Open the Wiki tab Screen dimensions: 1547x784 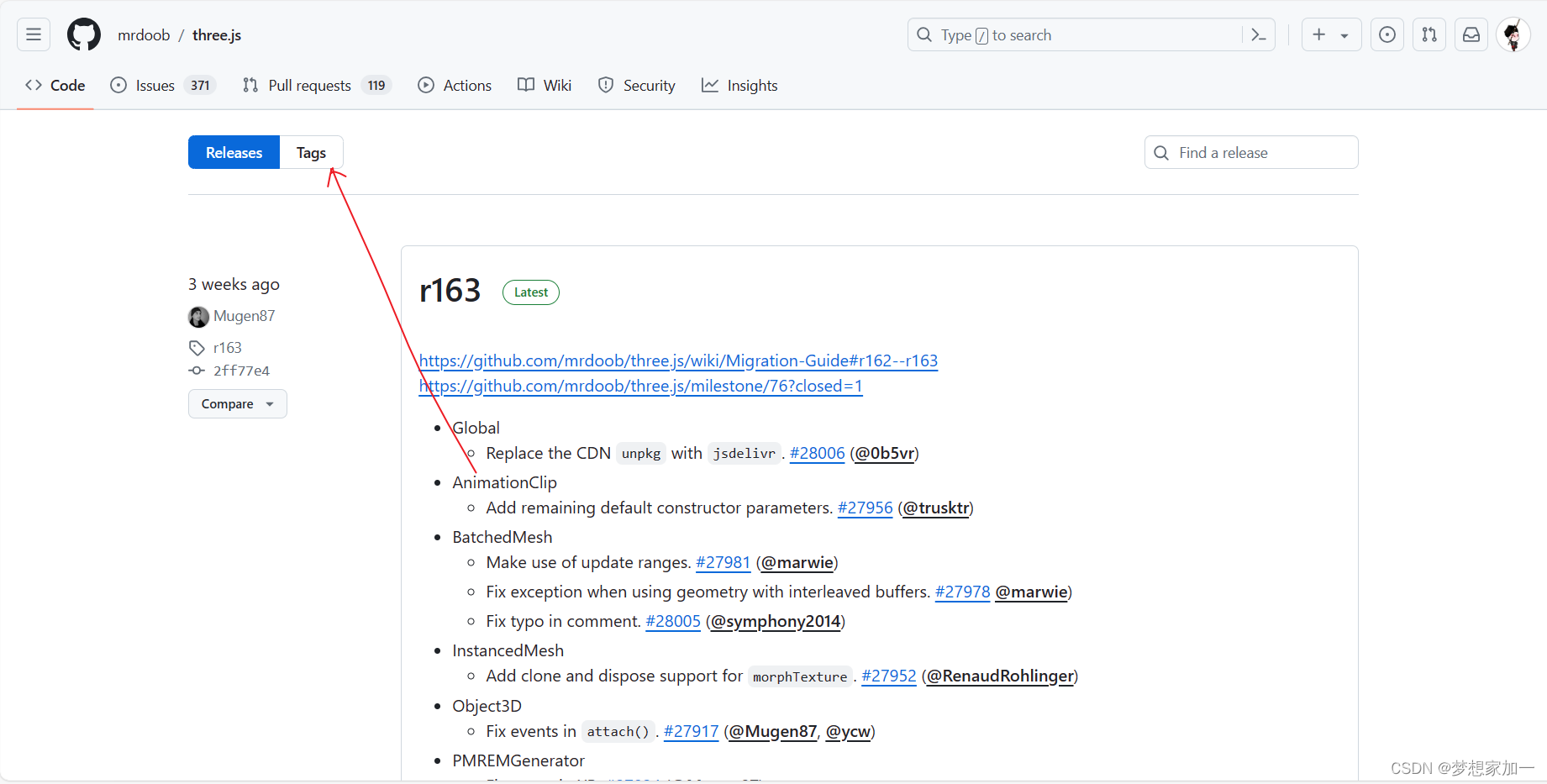click(545, 85)
